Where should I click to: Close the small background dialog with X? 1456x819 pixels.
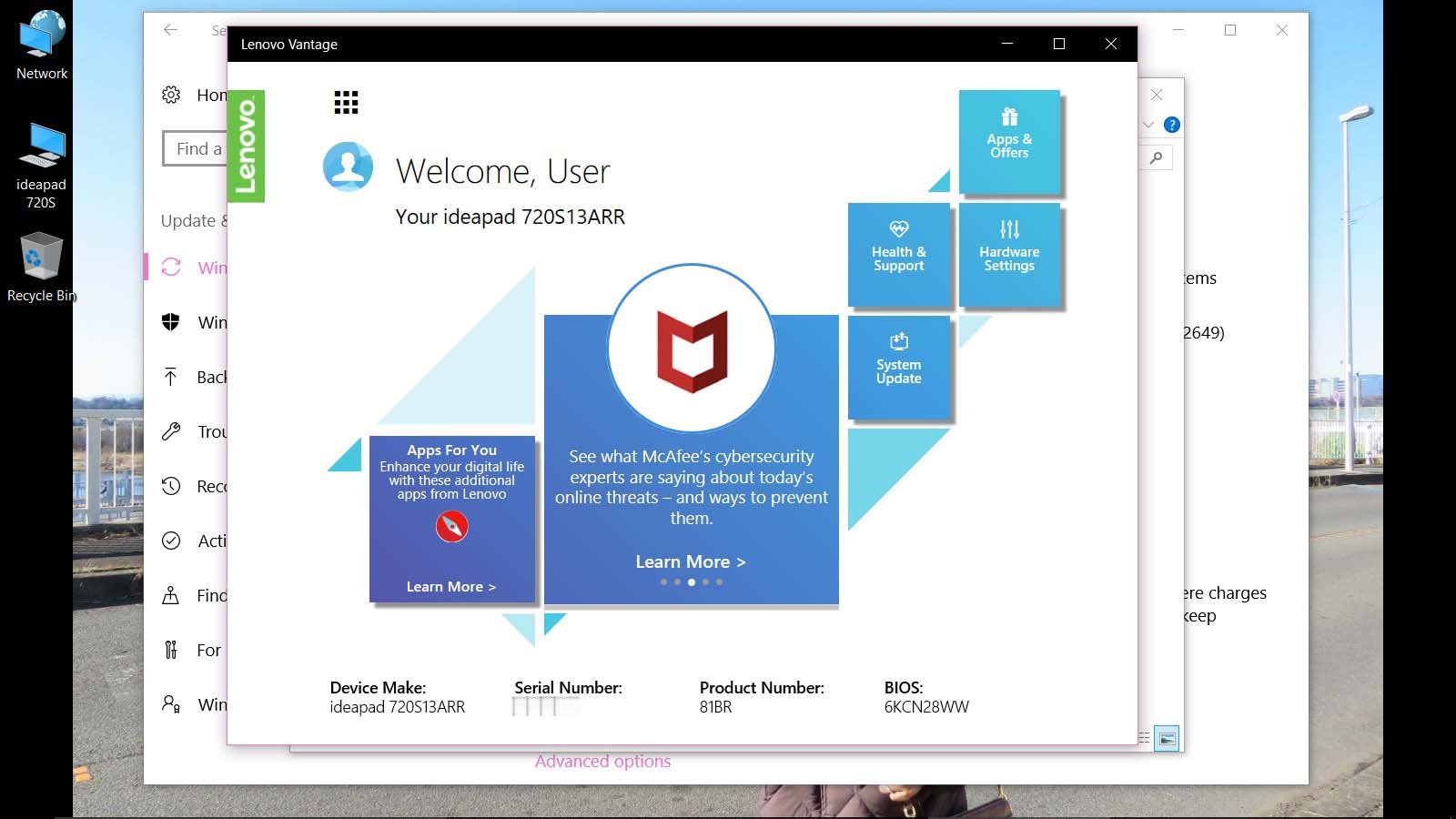pos(1157,95)
